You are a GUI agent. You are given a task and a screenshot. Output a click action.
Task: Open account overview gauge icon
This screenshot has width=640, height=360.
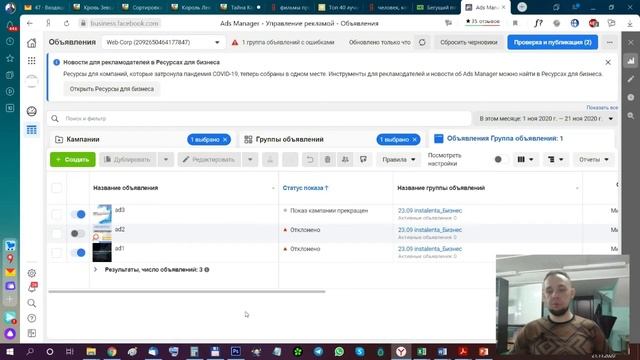coord(31,111)
